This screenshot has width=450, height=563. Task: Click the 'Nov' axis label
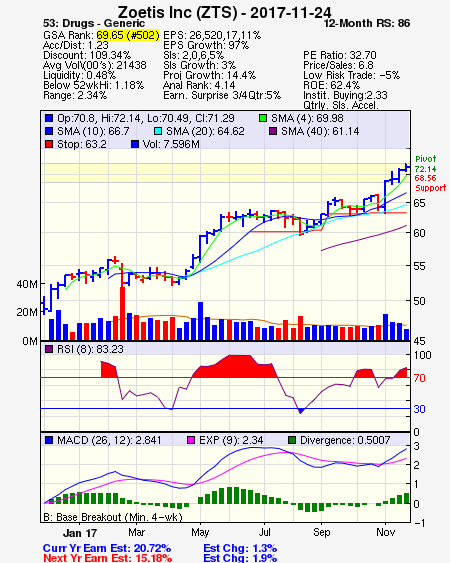coord(385,532)
